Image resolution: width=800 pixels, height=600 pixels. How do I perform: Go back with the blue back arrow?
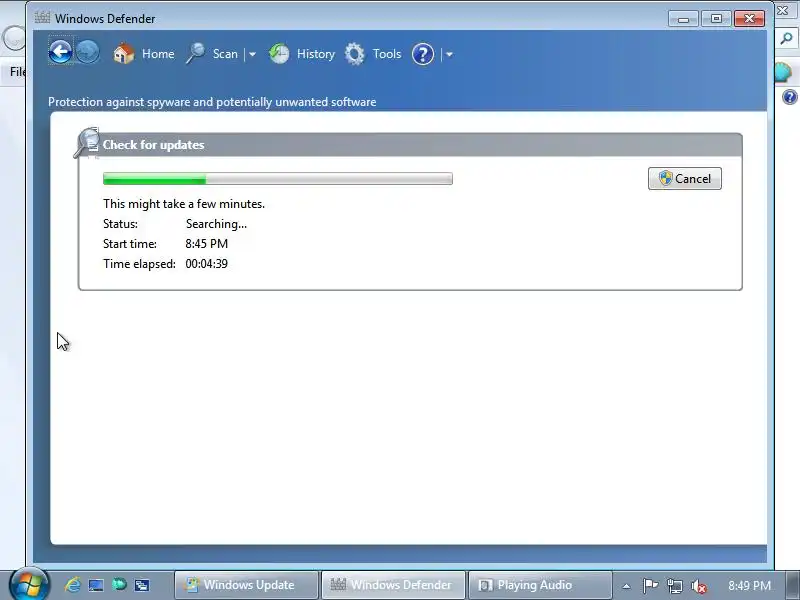60,52
